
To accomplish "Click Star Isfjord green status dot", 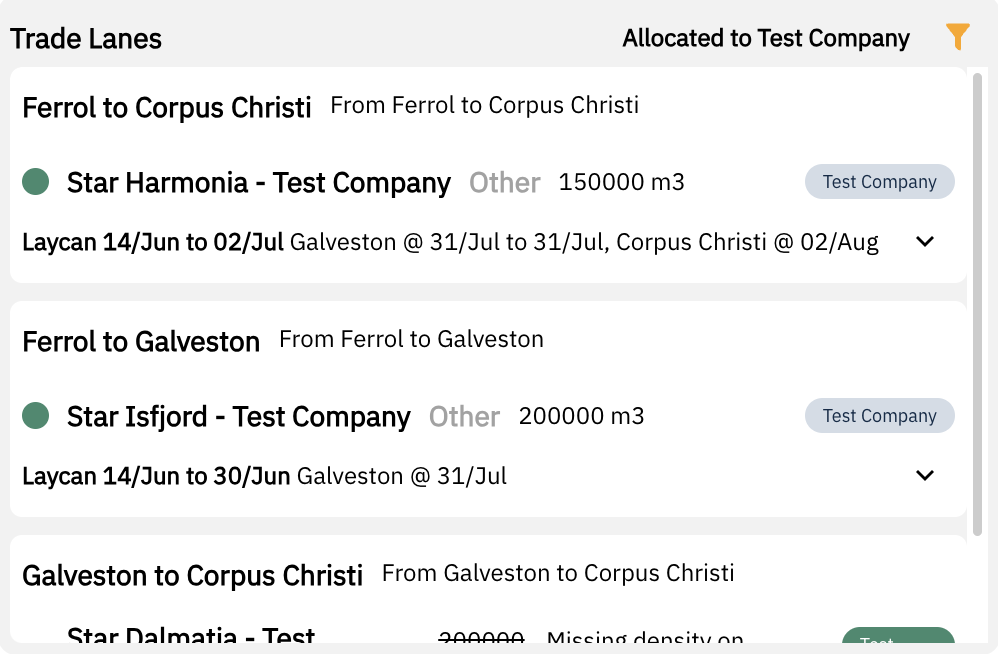I will tap(36, 416).
